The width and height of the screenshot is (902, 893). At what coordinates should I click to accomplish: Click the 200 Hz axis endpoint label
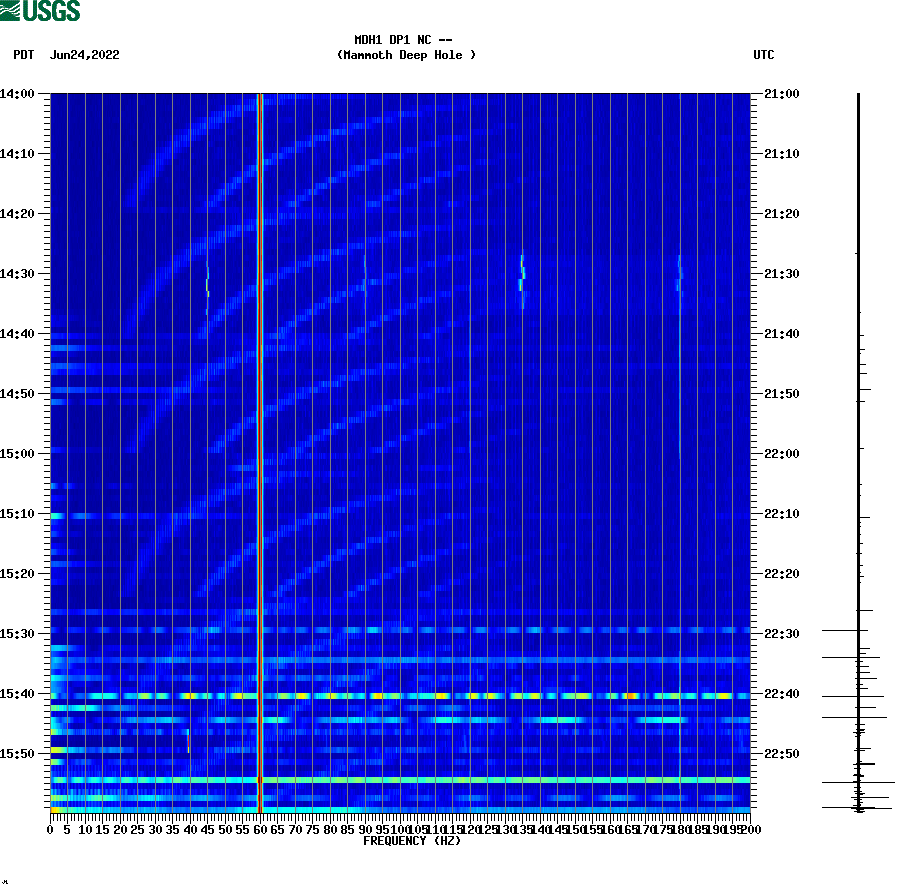click(x=748, y=828)
